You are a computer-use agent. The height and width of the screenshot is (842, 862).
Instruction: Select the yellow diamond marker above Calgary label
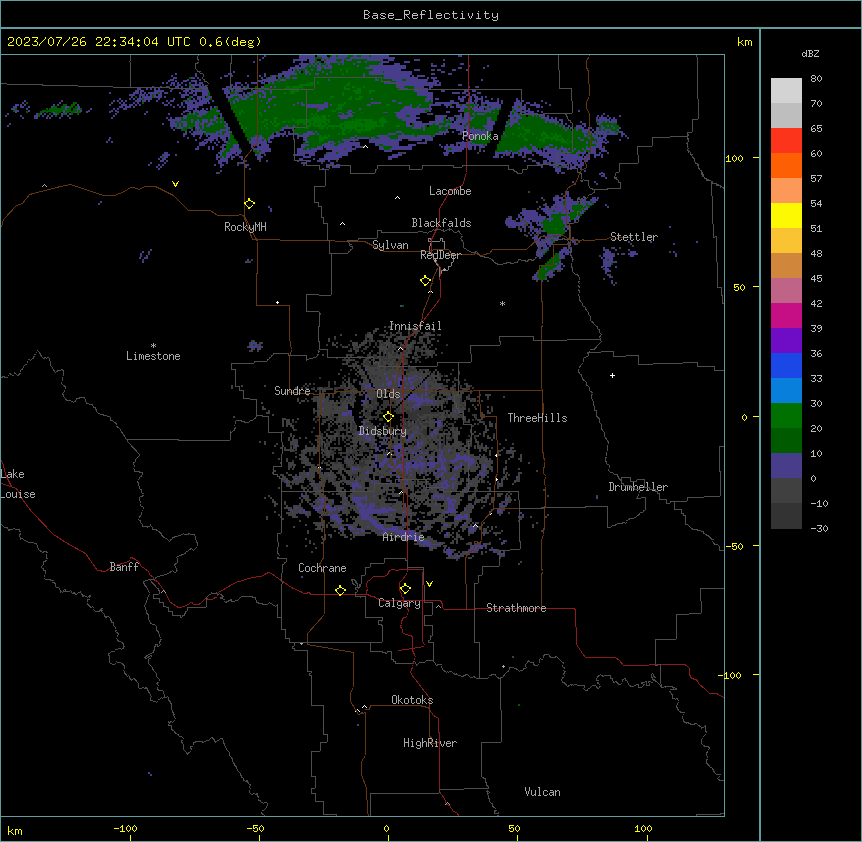(406, 589)
